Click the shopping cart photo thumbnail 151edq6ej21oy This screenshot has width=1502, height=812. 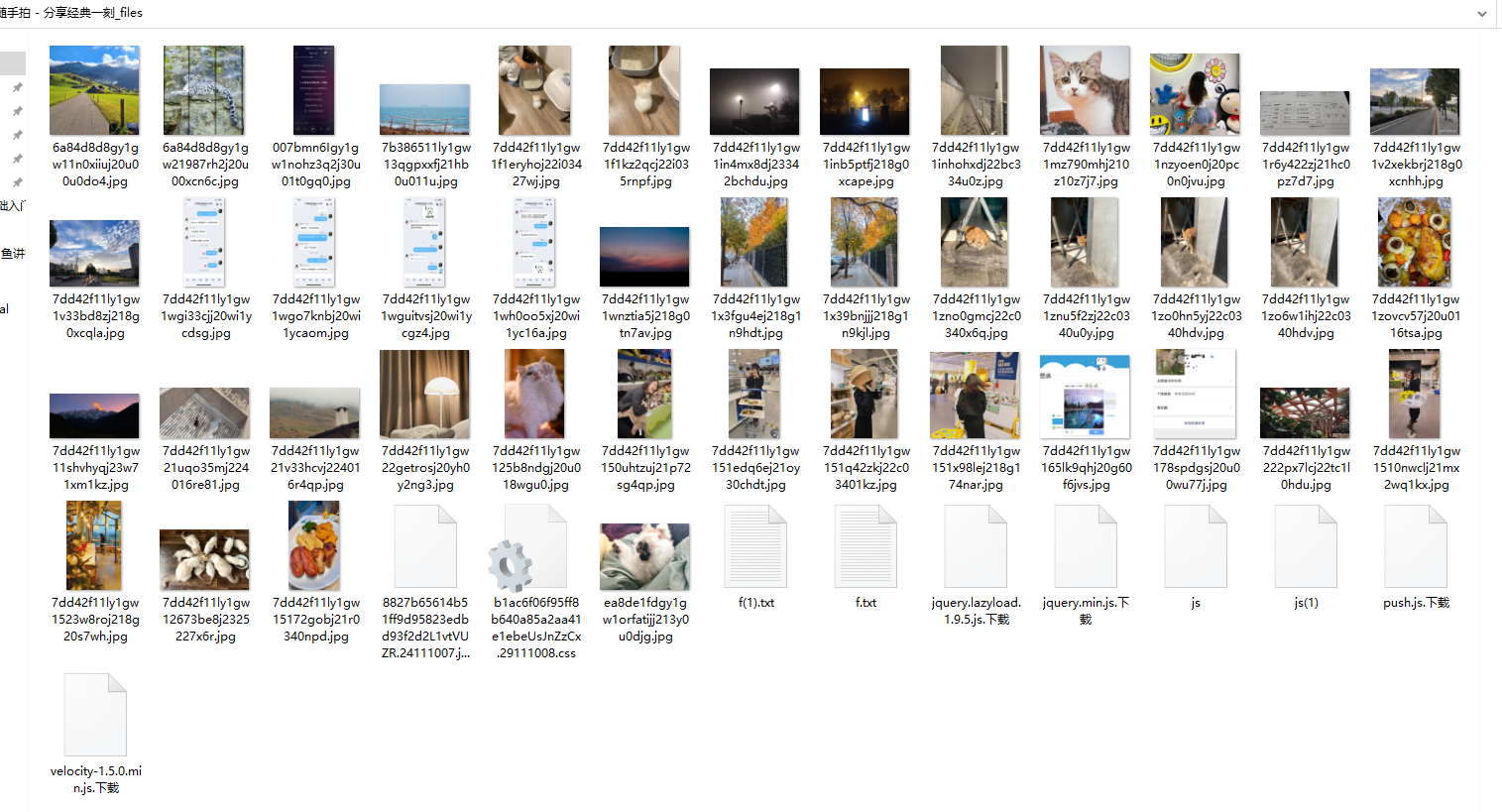coord(754,394)
